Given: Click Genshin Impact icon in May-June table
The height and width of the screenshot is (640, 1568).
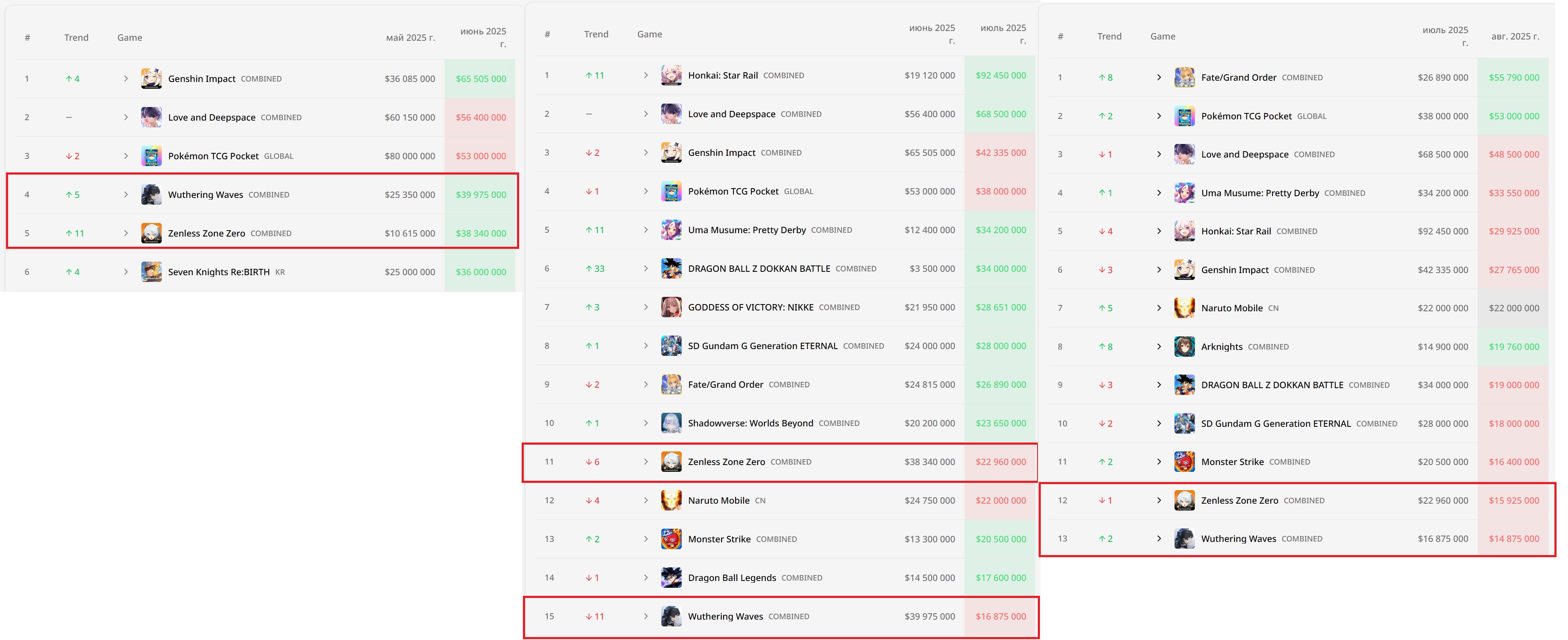Looking at the screenshot, I should [x=151, y=79].
